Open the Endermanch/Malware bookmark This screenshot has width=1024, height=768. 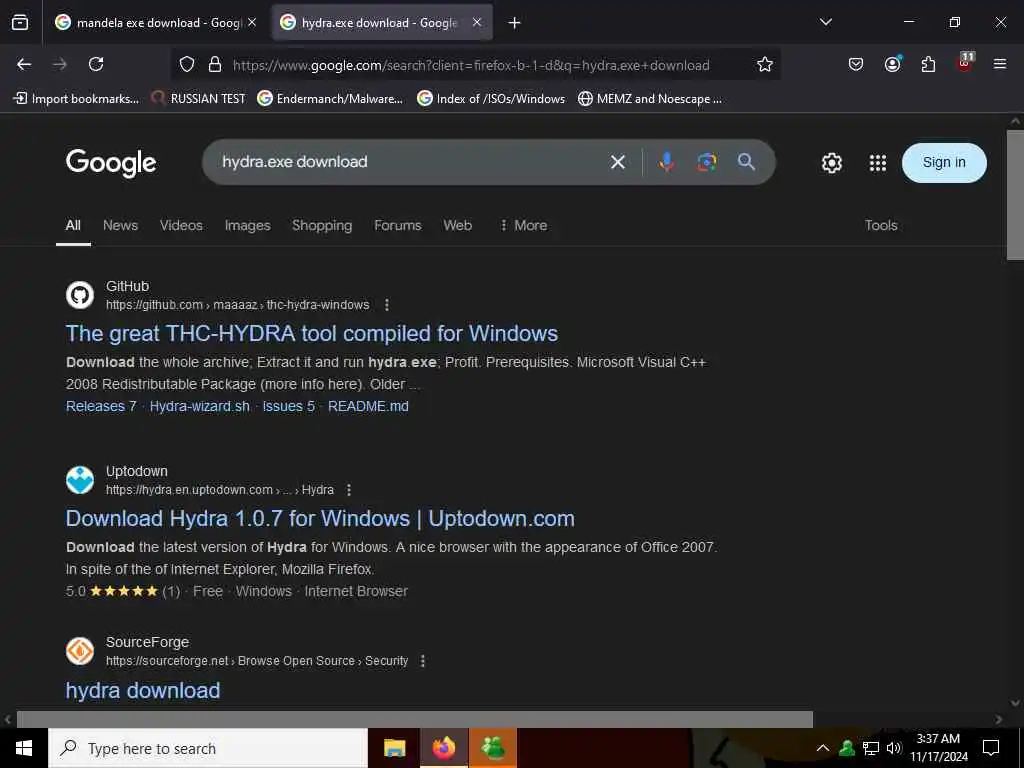(x=330, y=99)
